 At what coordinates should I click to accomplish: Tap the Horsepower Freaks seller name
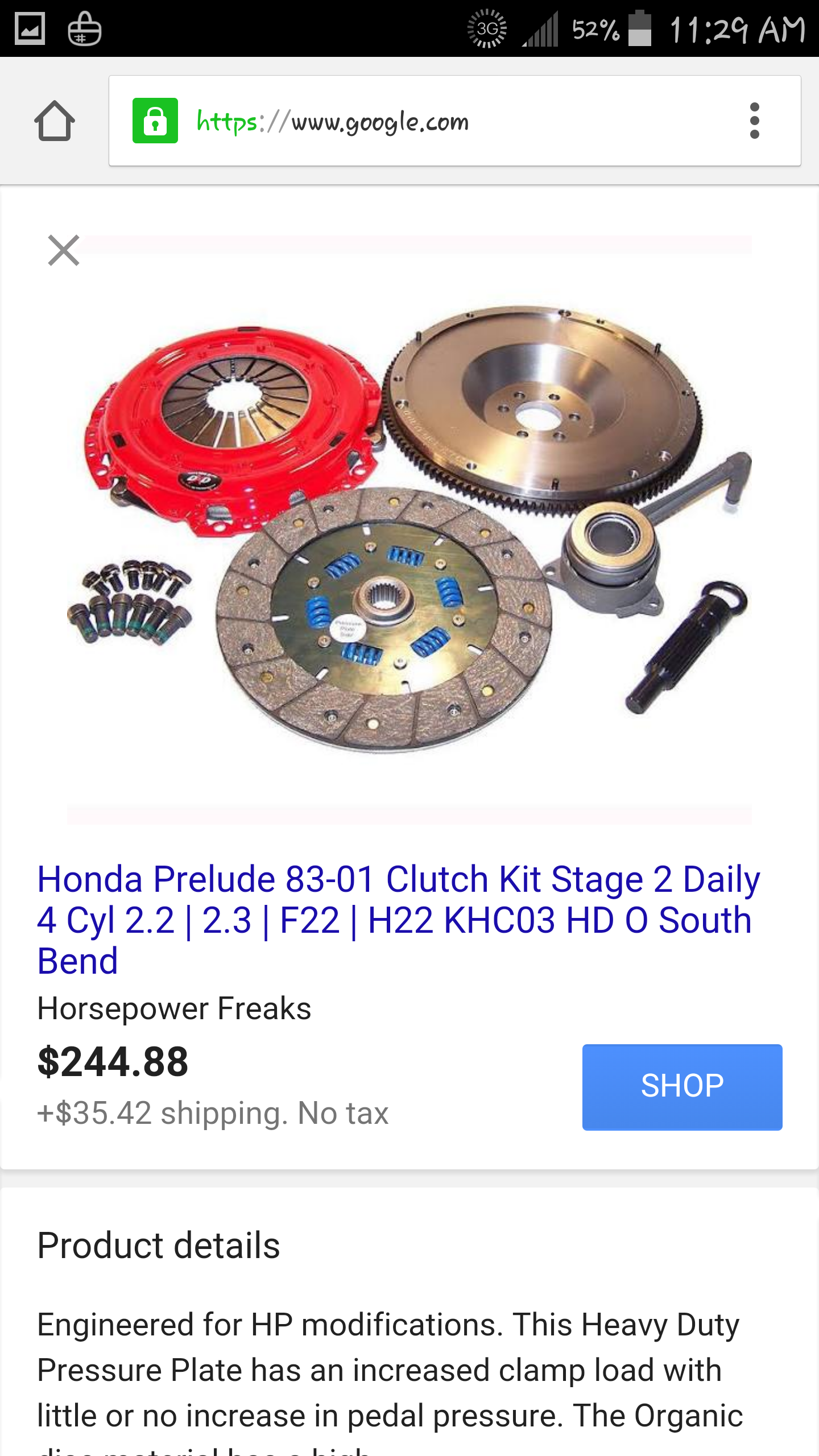click(174, 1009)
